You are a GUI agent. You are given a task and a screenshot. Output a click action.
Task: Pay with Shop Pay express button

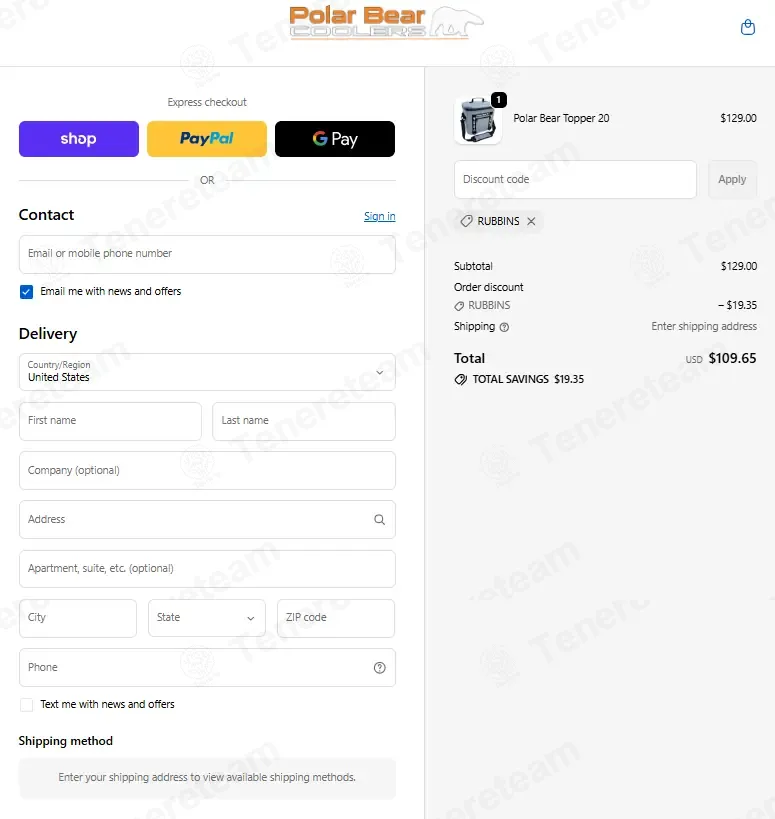(x=79, y=139)
